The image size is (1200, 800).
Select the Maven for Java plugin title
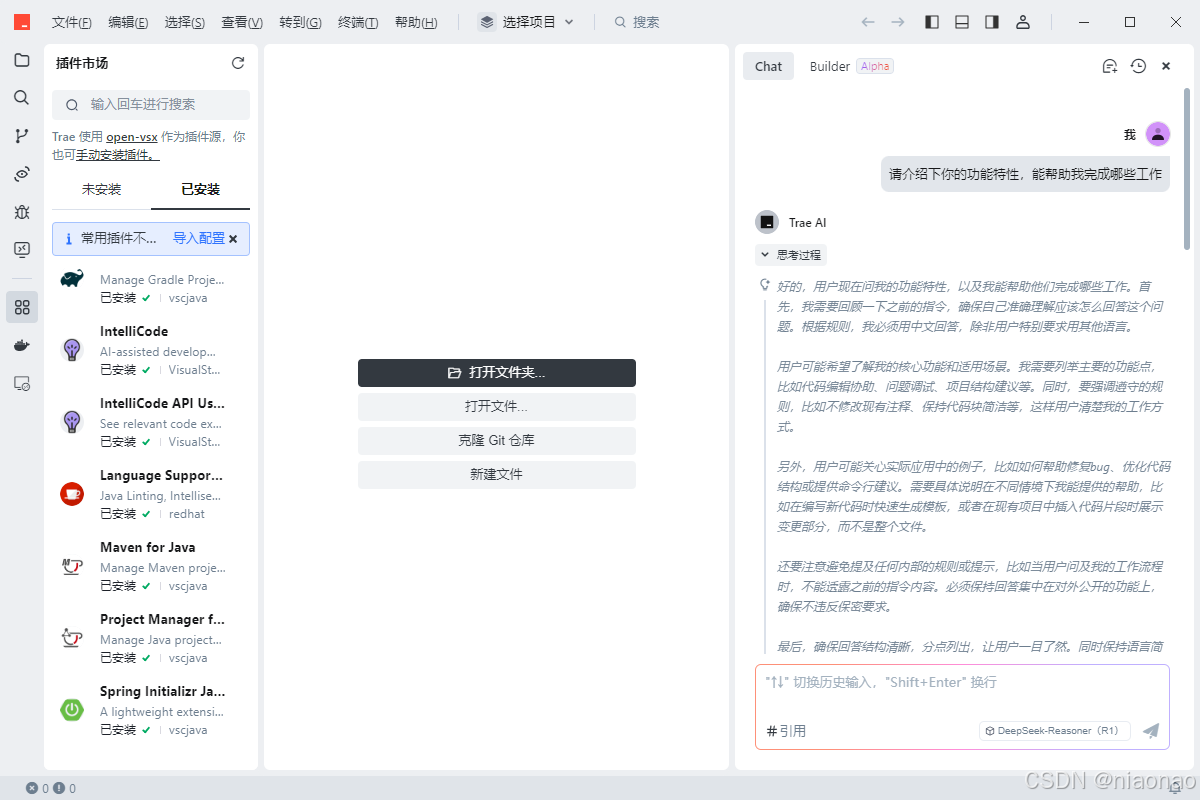(148, 547)
